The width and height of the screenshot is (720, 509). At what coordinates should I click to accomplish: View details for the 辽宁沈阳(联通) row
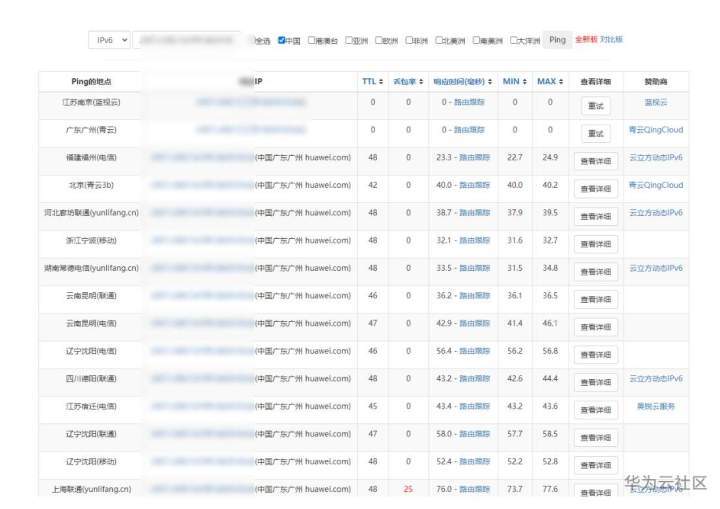point(596,438)
